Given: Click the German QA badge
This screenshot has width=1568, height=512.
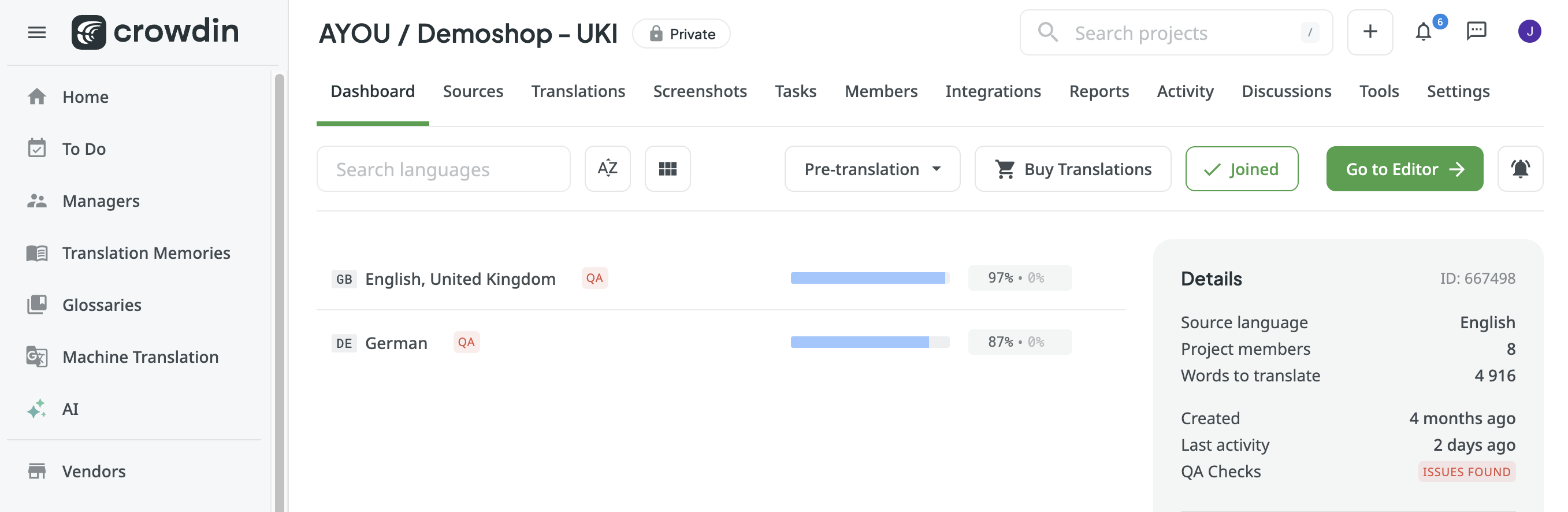Looking at the screenshot, I should pyautogui.click(x=466, y=342).
